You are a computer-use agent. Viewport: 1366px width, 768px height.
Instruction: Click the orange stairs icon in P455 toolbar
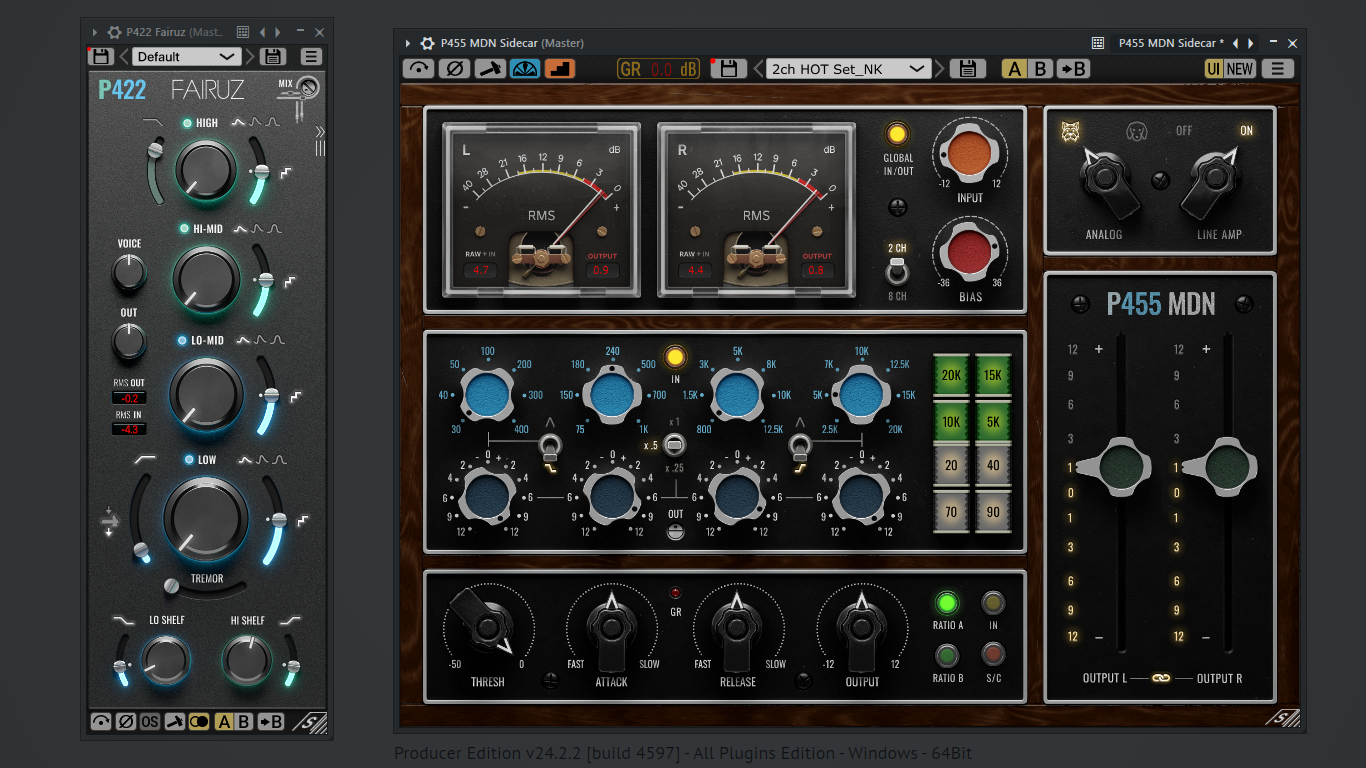click(x=559, y=68)
